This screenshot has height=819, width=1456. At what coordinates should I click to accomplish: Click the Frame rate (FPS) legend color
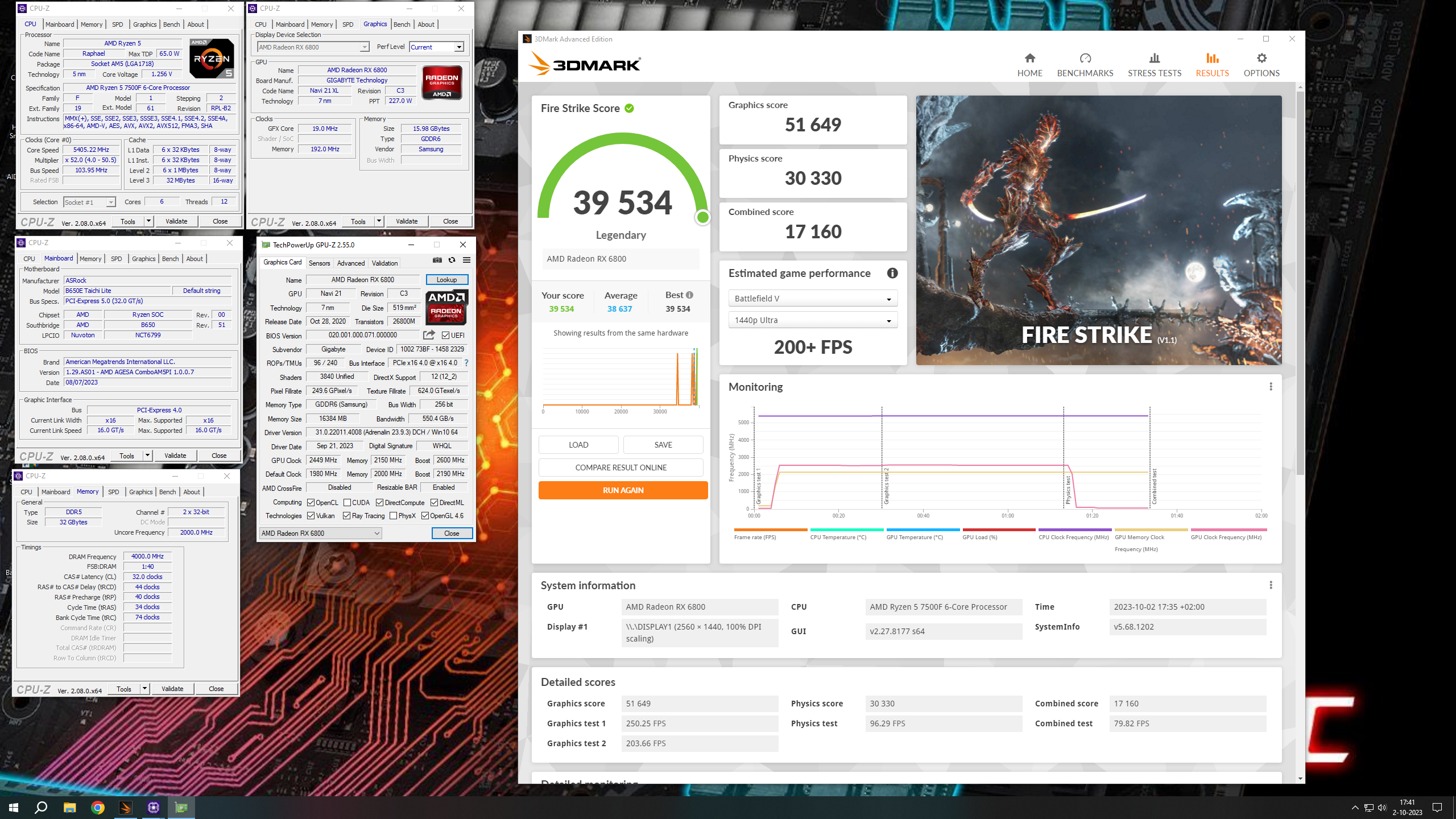tap(771, 530)
